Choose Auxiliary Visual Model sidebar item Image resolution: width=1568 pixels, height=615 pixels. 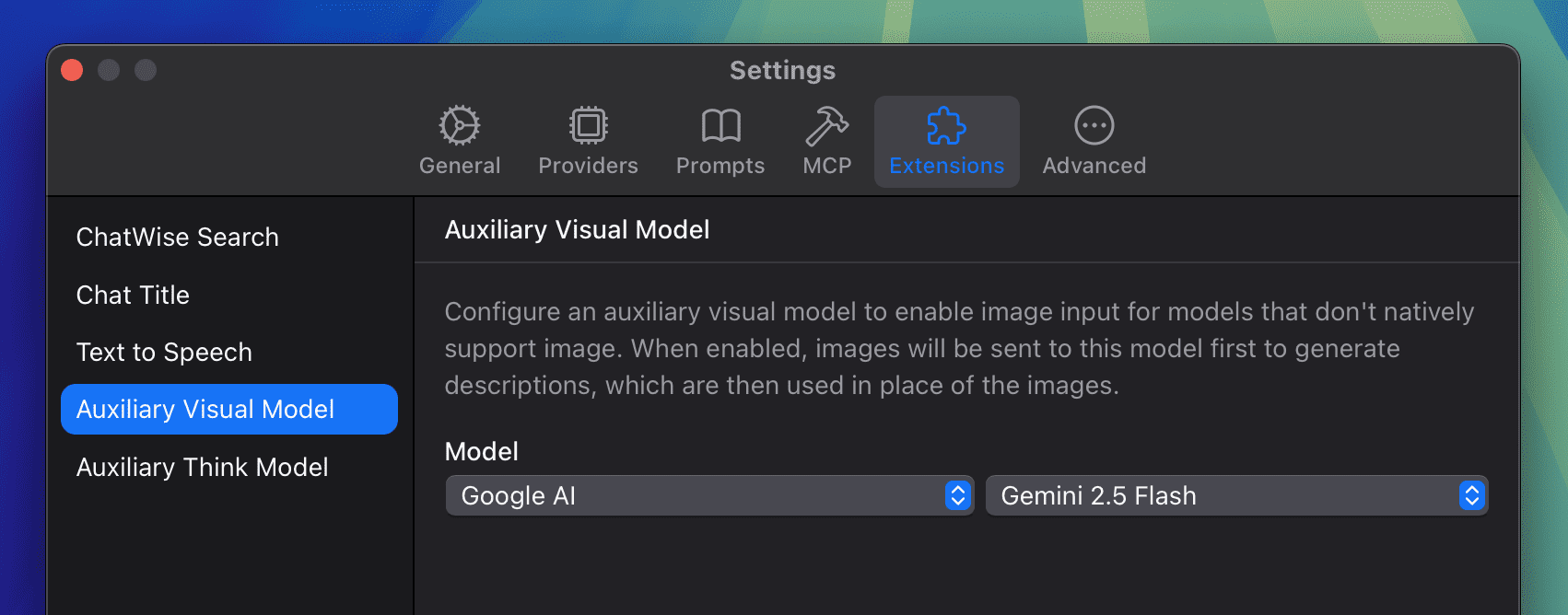[229, 409]
